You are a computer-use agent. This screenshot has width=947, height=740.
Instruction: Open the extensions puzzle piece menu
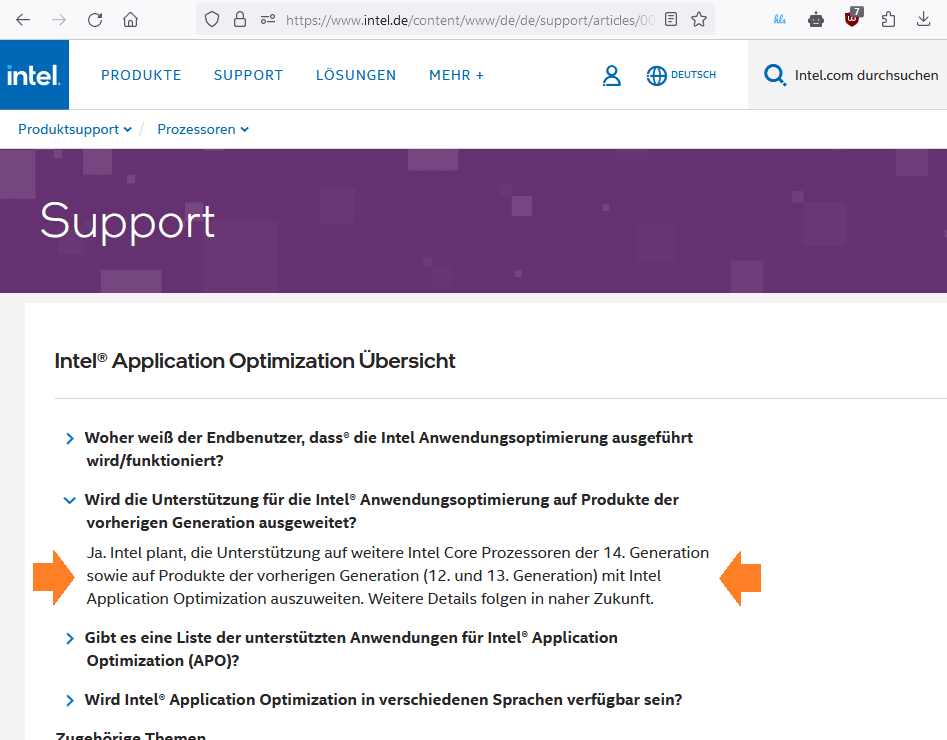(888, 20)
